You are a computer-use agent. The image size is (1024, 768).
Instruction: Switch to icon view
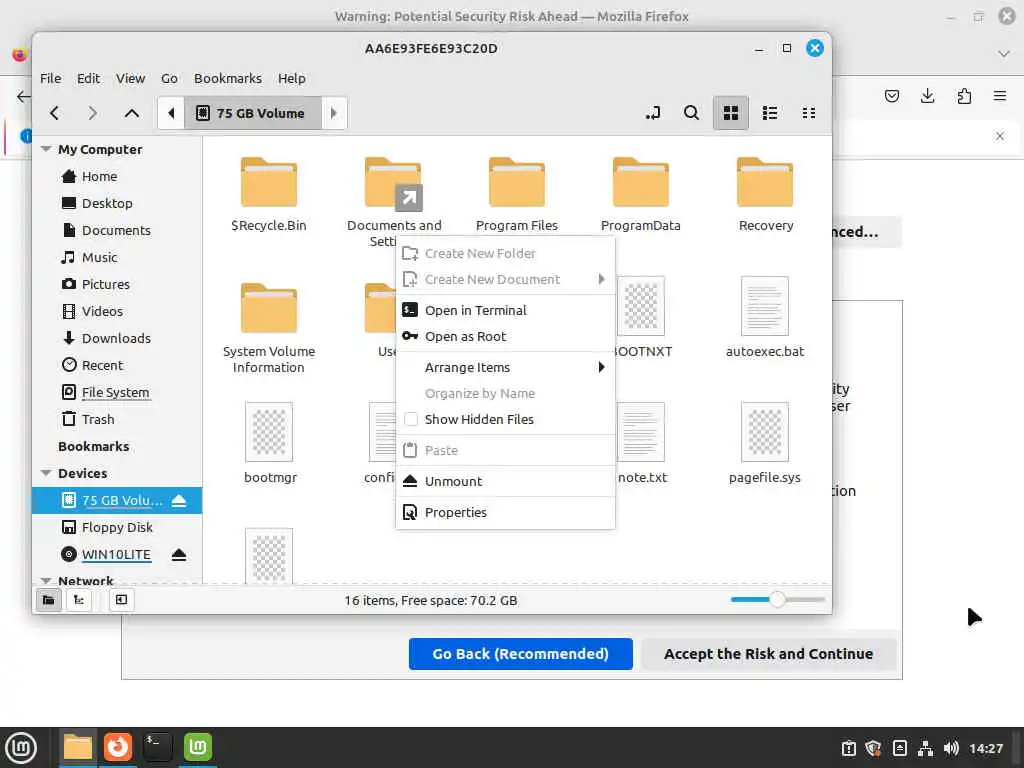(730, 113)
